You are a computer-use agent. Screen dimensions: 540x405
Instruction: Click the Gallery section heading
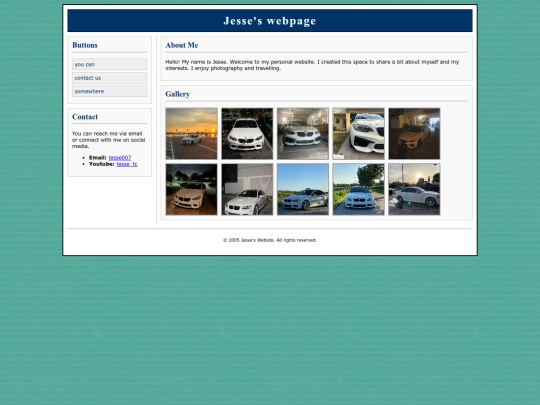[x=177, y=94]
